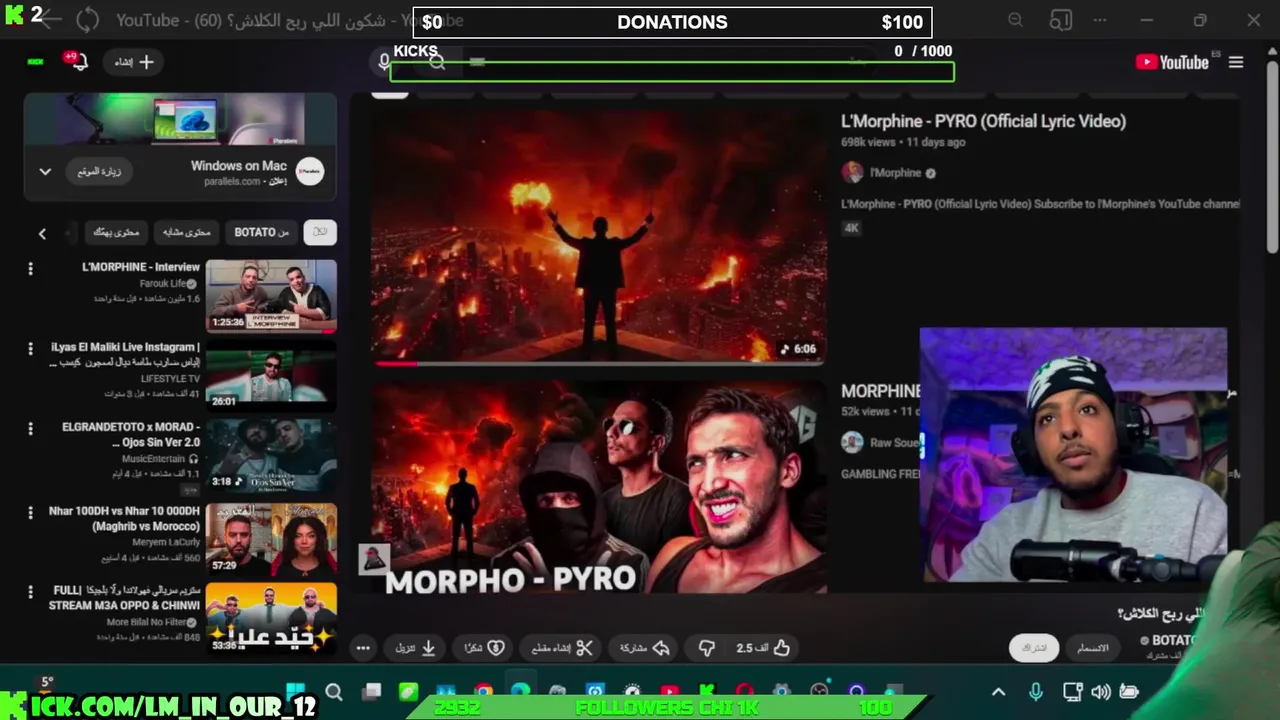Show hidden system tray icons chevron
The width and height of the screenshot is (1280, 720).
(x=998, y=692)
